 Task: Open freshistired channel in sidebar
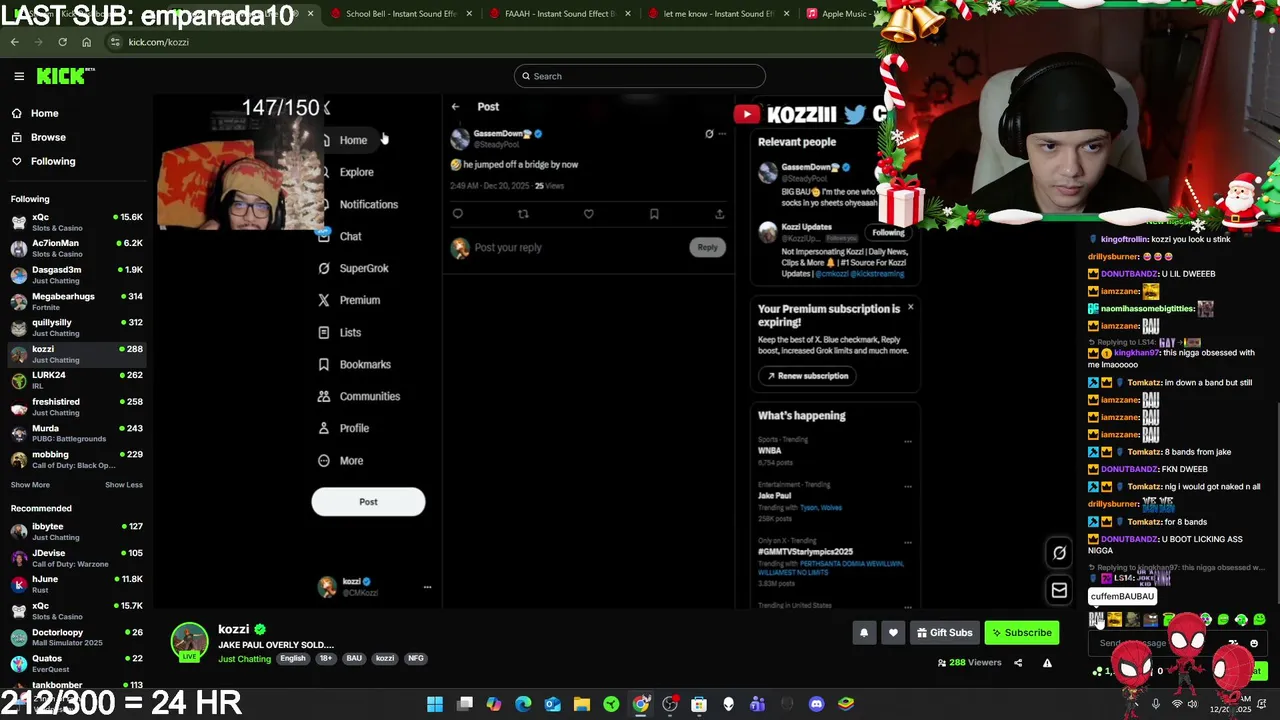coord(76,407)
